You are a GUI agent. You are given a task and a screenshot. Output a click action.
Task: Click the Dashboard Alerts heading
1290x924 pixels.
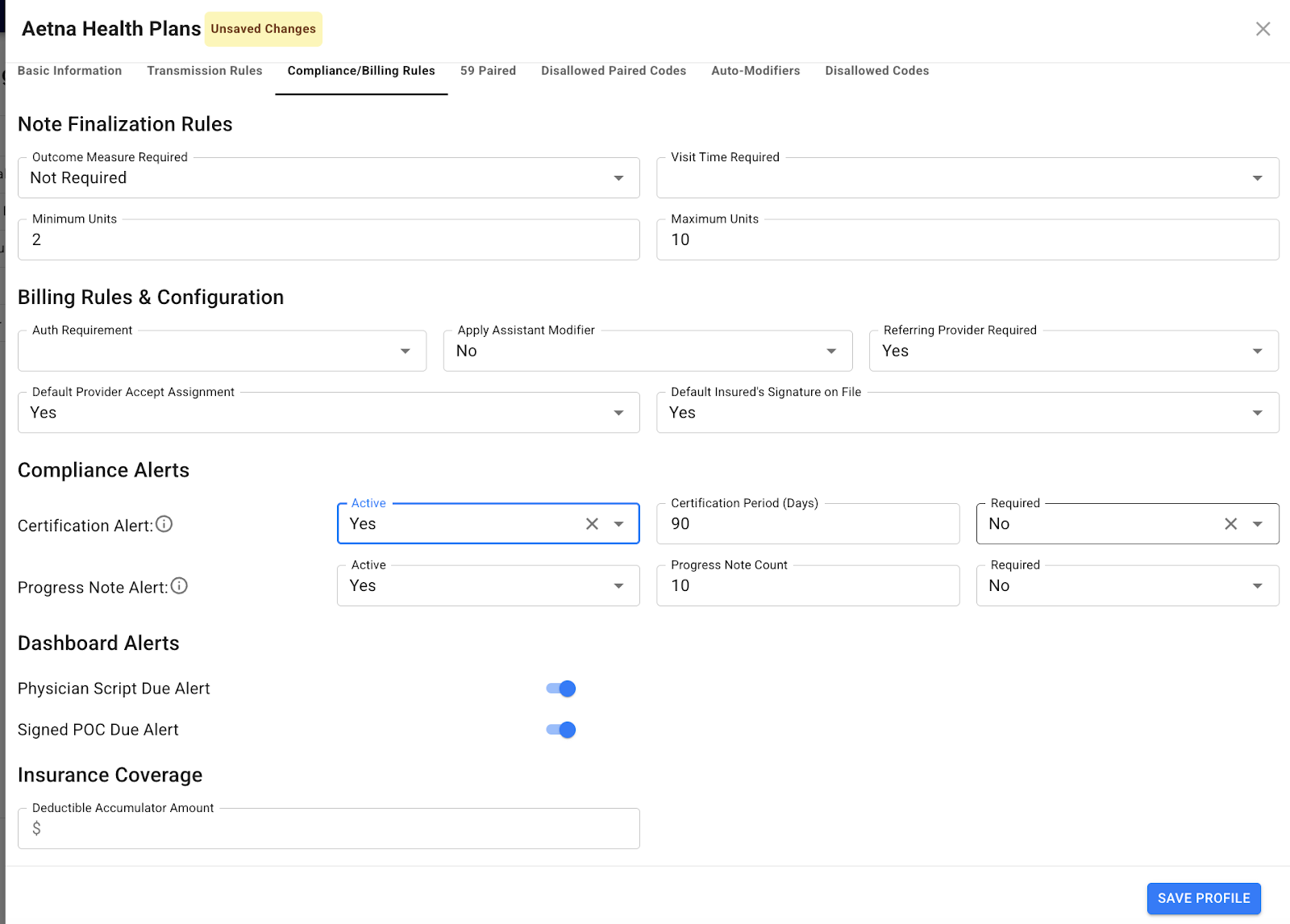[x=98, y=643]
